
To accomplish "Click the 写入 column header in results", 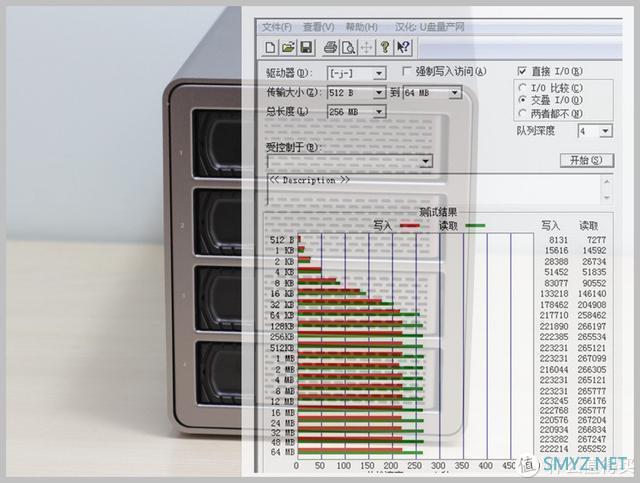I will pos(550,225).
